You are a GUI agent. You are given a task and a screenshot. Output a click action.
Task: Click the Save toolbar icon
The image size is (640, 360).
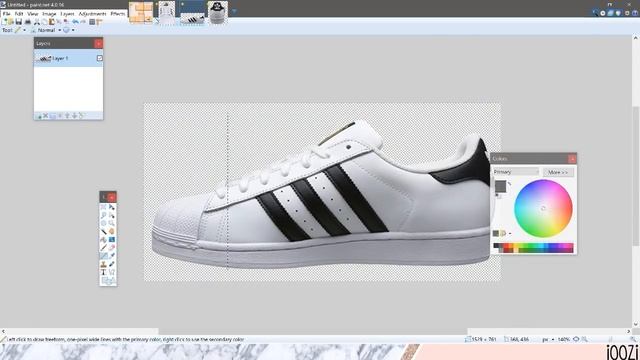(x=19, y=22)
